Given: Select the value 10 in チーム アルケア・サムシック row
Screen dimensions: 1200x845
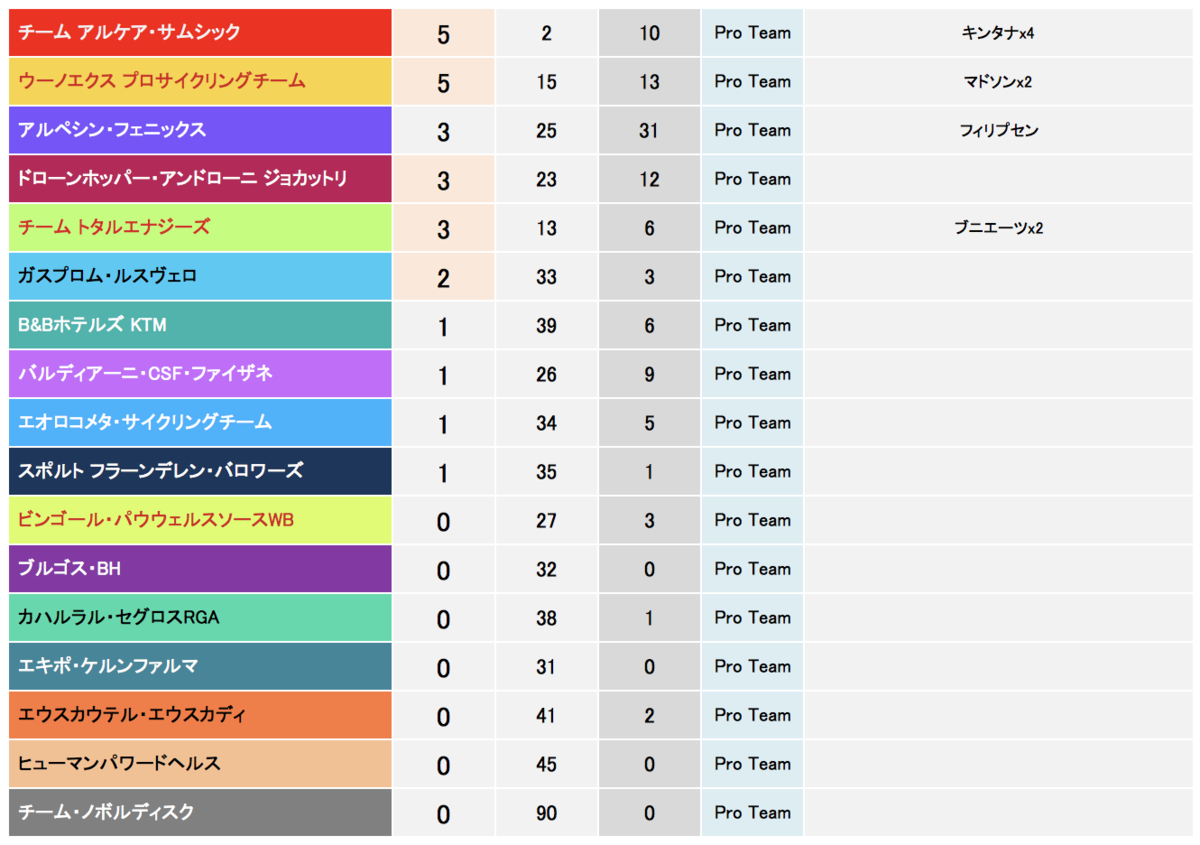Looking at the screenshot, I should 649,34.
